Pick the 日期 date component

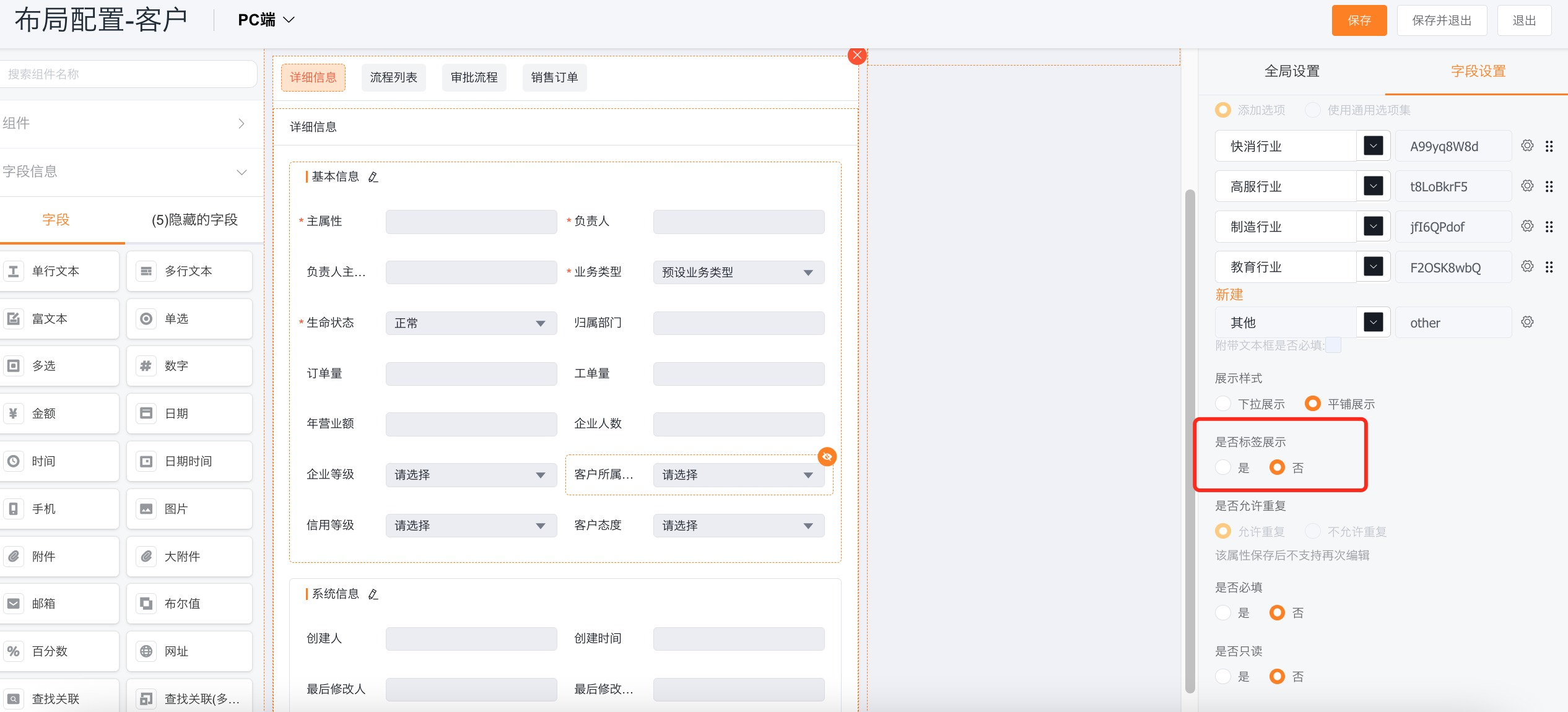[189, 414]
